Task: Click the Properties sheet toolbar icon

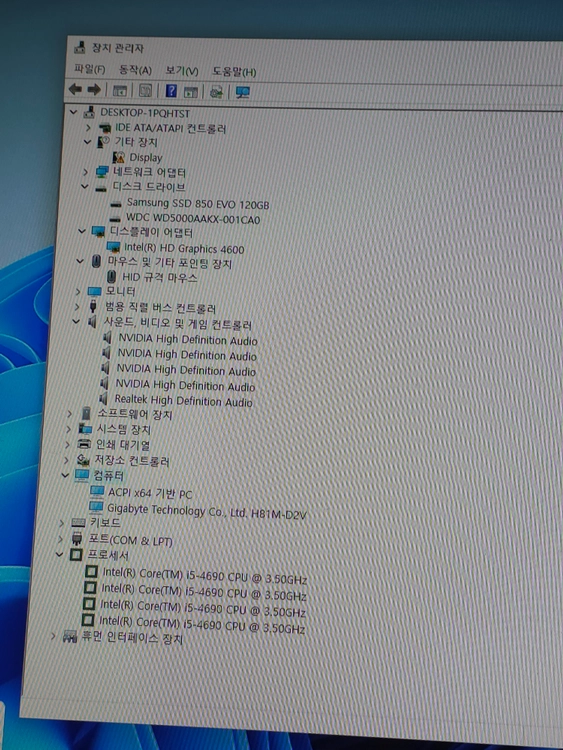Action: (x=145, y=90)
